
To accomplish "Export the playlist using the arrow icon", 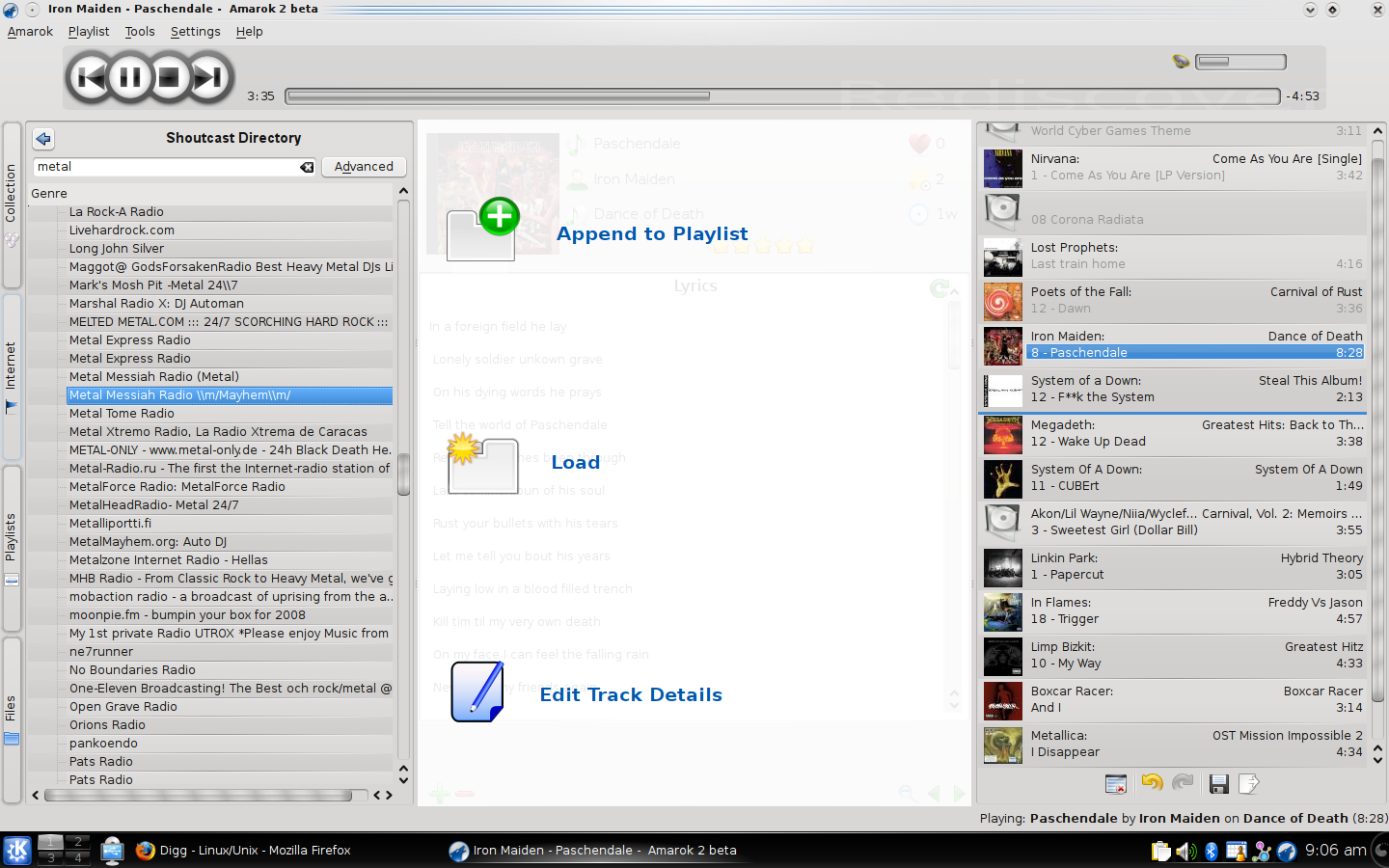I will 1249,784.
